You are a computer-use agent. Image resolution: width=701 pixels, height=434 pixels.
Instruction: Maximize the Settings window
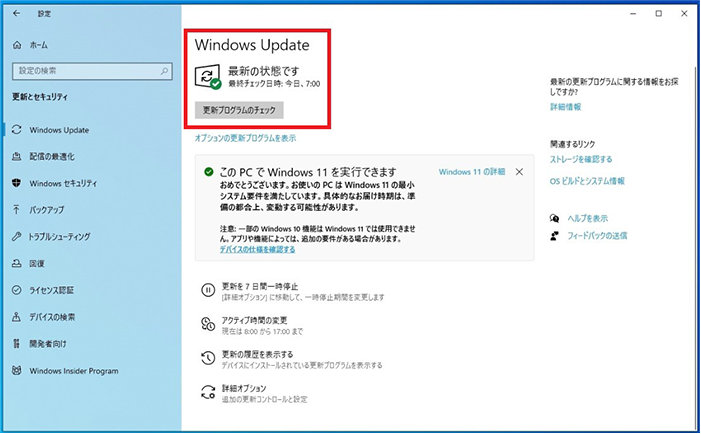click(659, 14)
